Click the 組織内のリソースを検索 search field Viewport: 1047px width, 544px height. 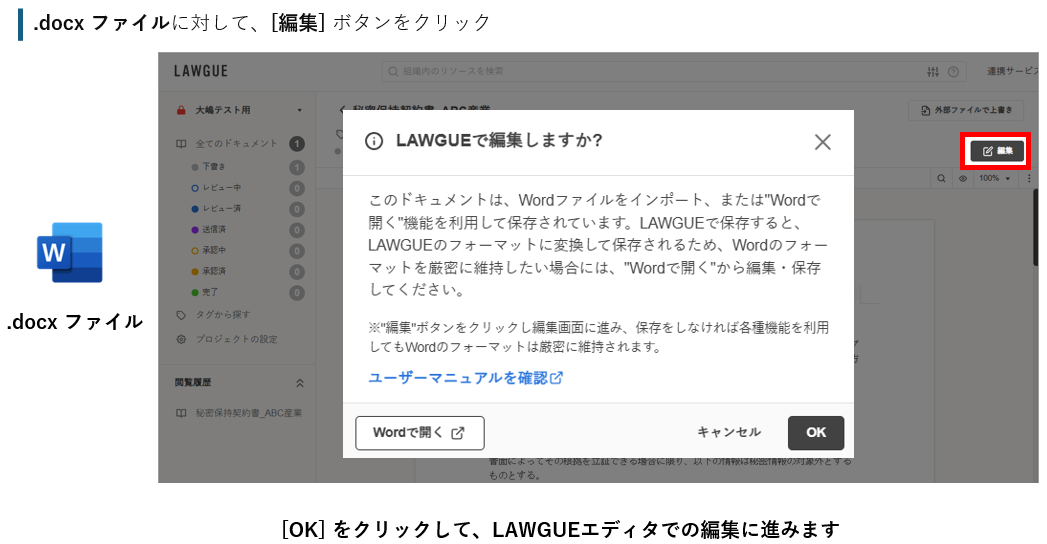(x=650, y=72)
